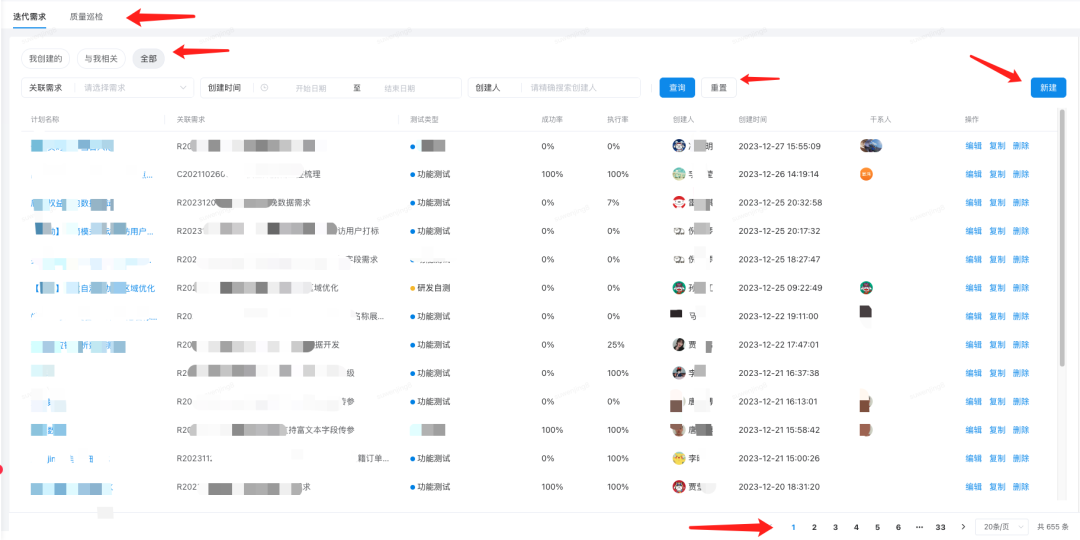Click the 成功率 column header
Image resolution: width=1080 pixels, height=540 pixels.
click(x=552, y=119)
